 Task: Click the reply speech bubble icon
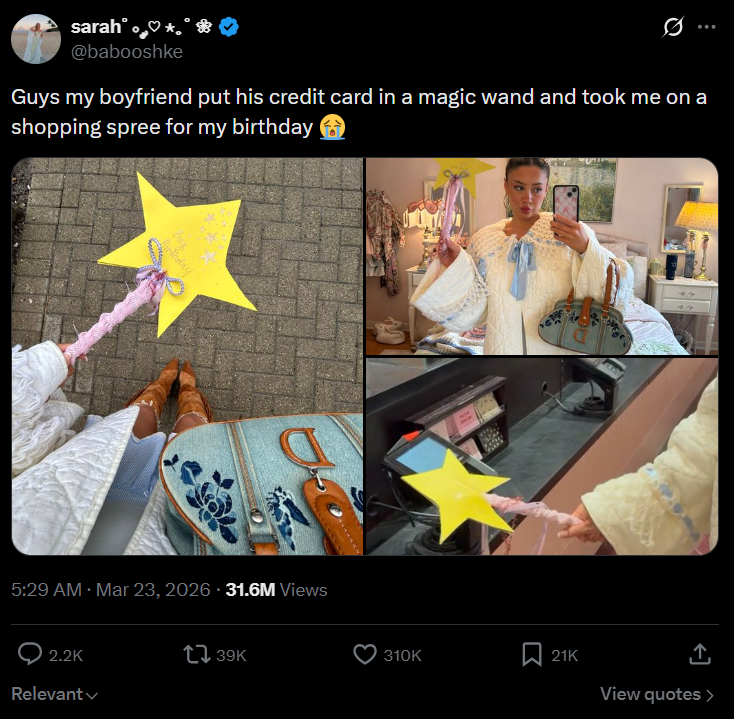pyautogui.click(x=30, y=654)
